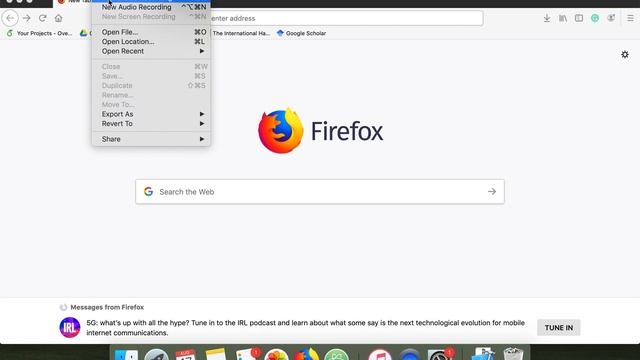640x360 pixels.
Task: Open new tab page settings gear
Action: pyautogui.click(x=625, y=54)
